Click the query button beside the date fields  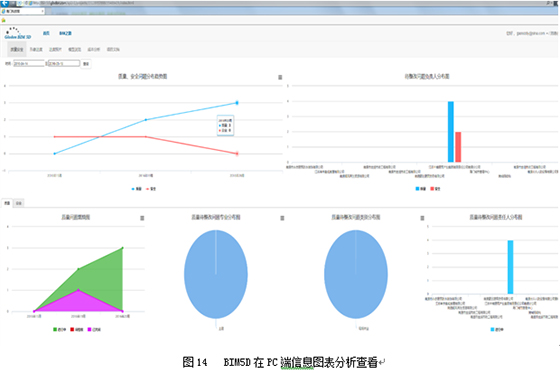click(x=86, y=64)
